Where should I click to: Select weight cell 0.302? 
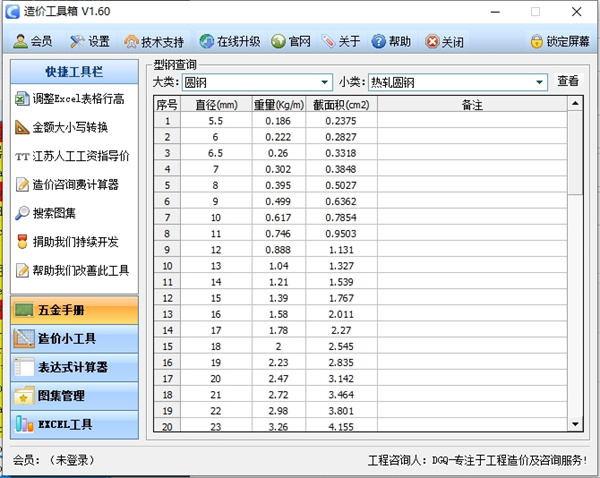click(279, 169)
